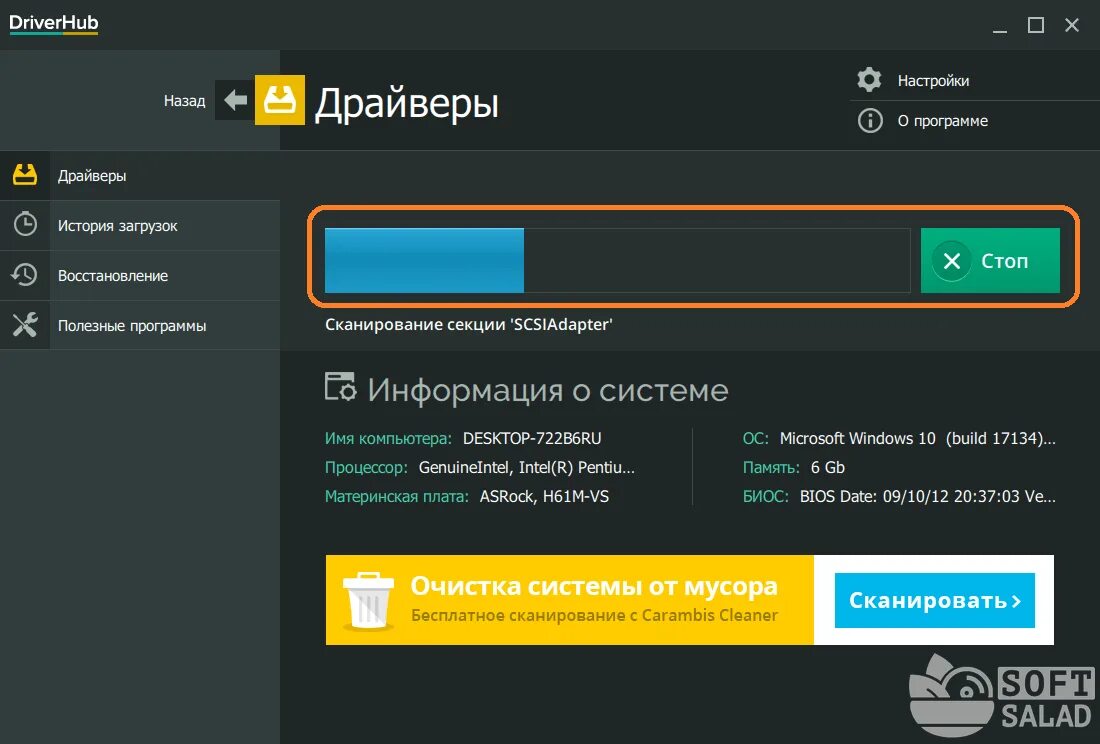Open Полезные программы section
This screenshot has width=1100, height=744.
pyautogui.click(x=140, y=325)
